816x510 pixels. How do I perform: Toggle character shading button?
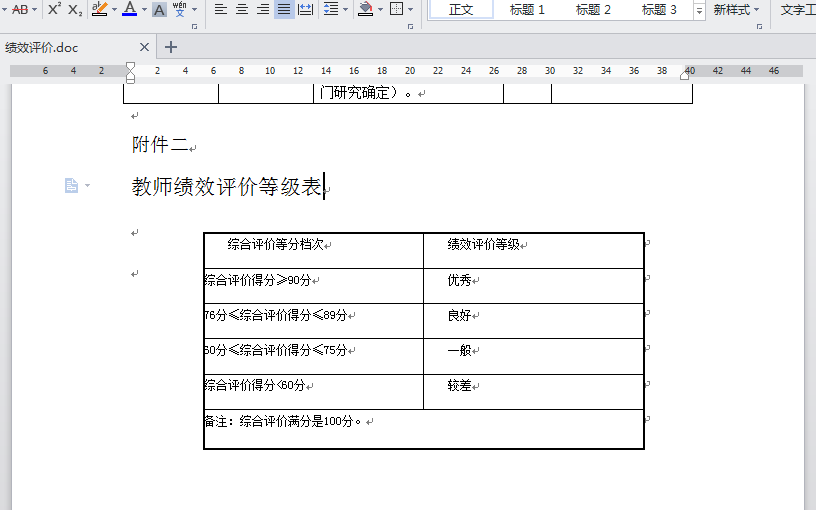click(x=159, y=9)
